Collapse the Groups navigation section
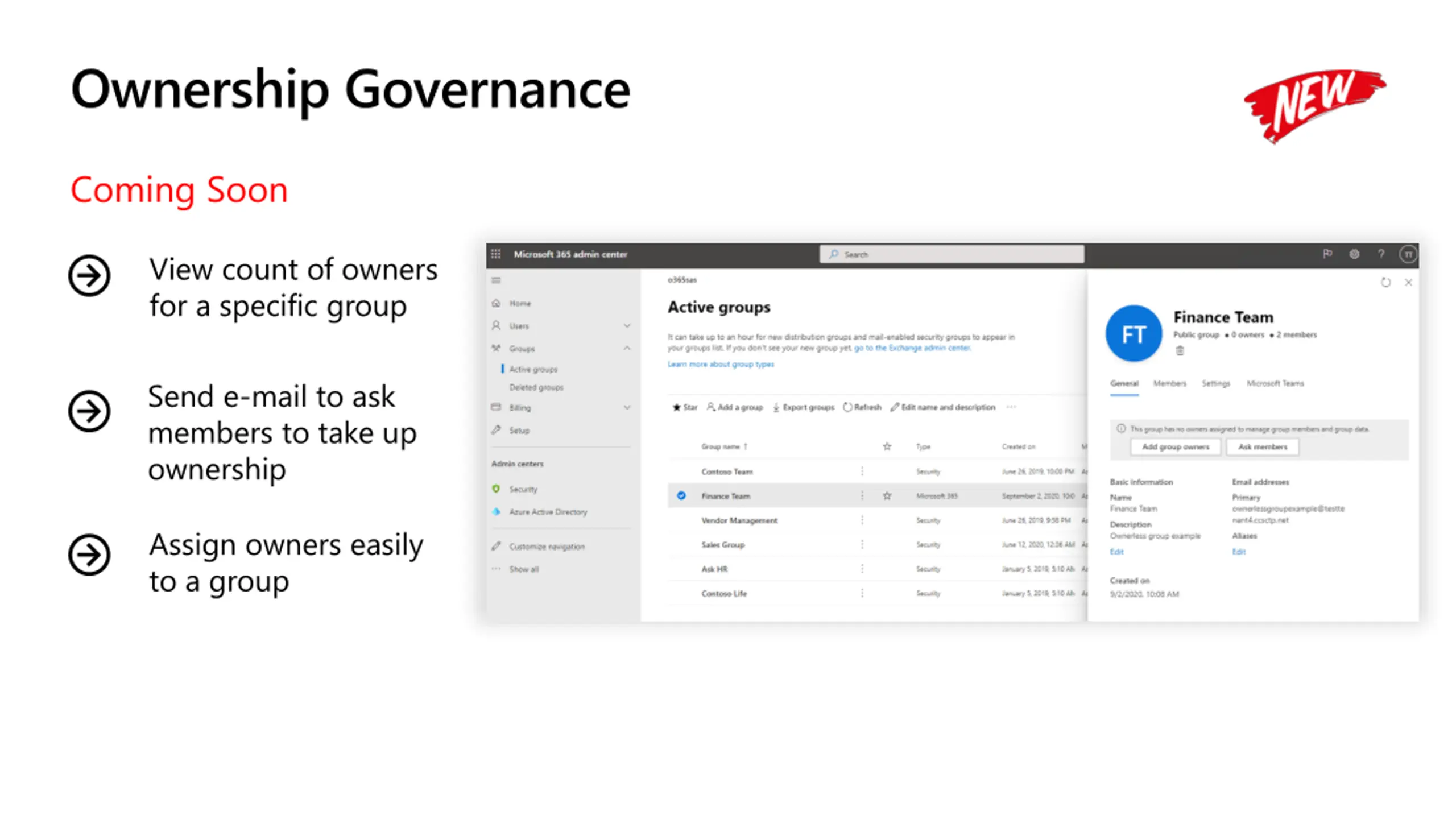Image resolution: width=1456 pixels, height=819 pixels. click(x=627, y=348)
